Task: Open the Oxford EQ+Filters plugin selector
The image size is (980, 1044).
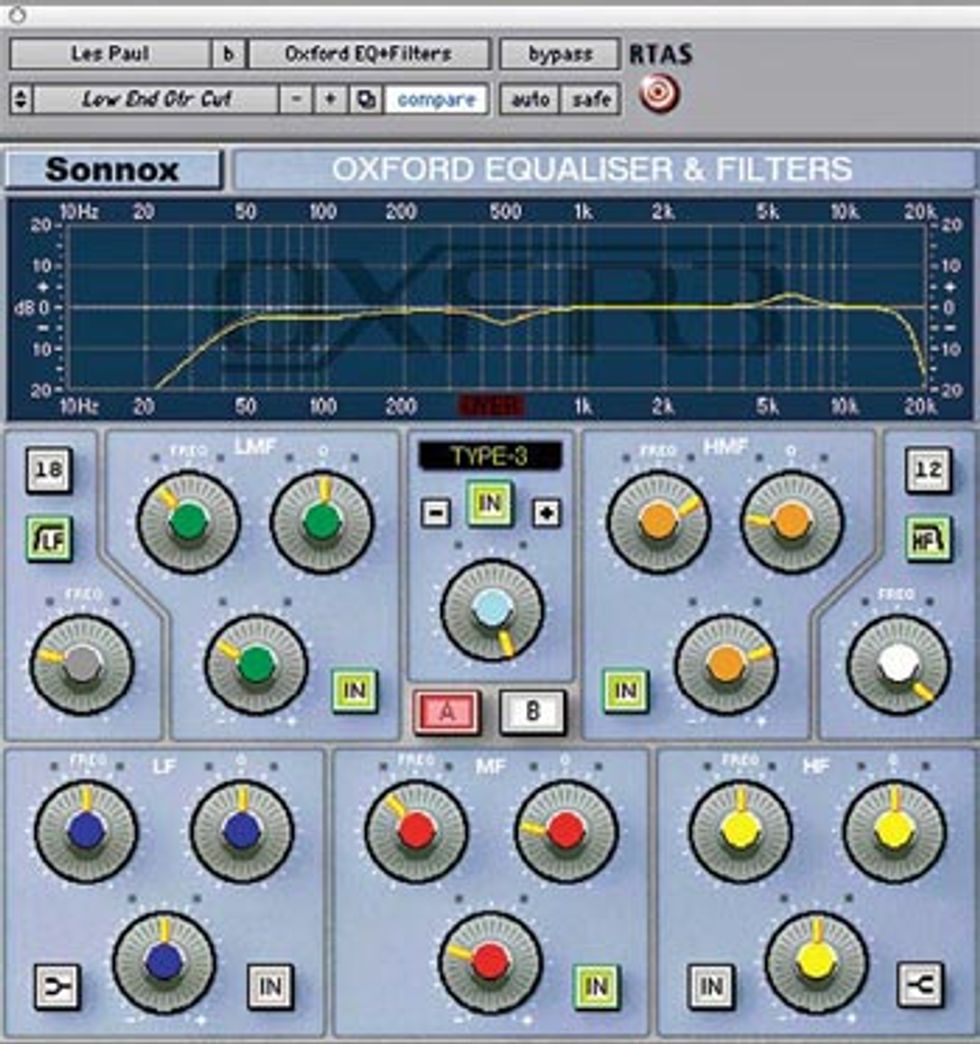Action: click(x=368, y=54)
